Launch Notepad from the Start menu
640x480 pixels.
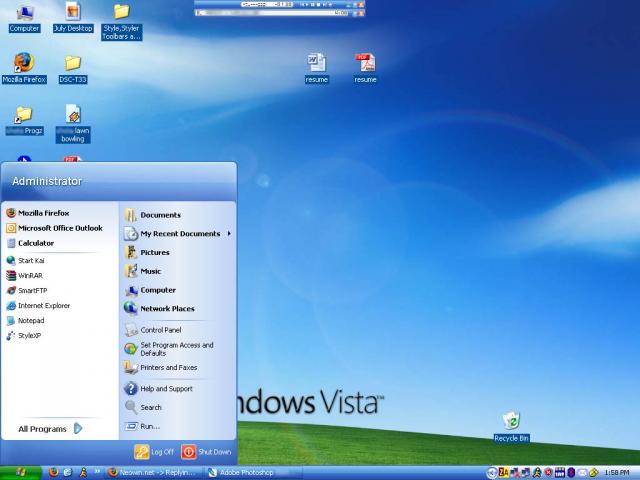(25, 321)
